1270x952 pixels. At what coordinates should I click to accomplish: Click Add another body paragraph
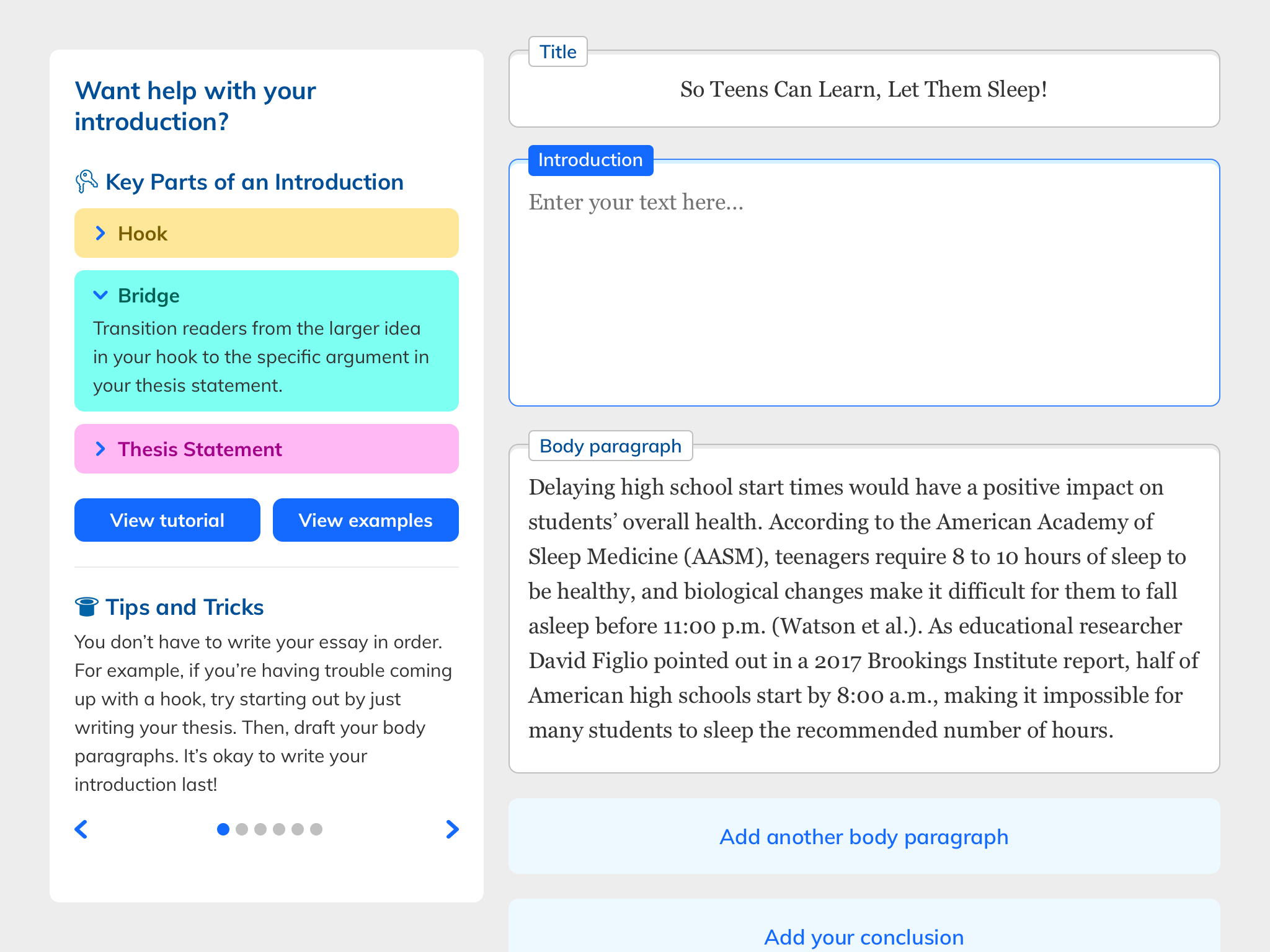pos(864,837)
